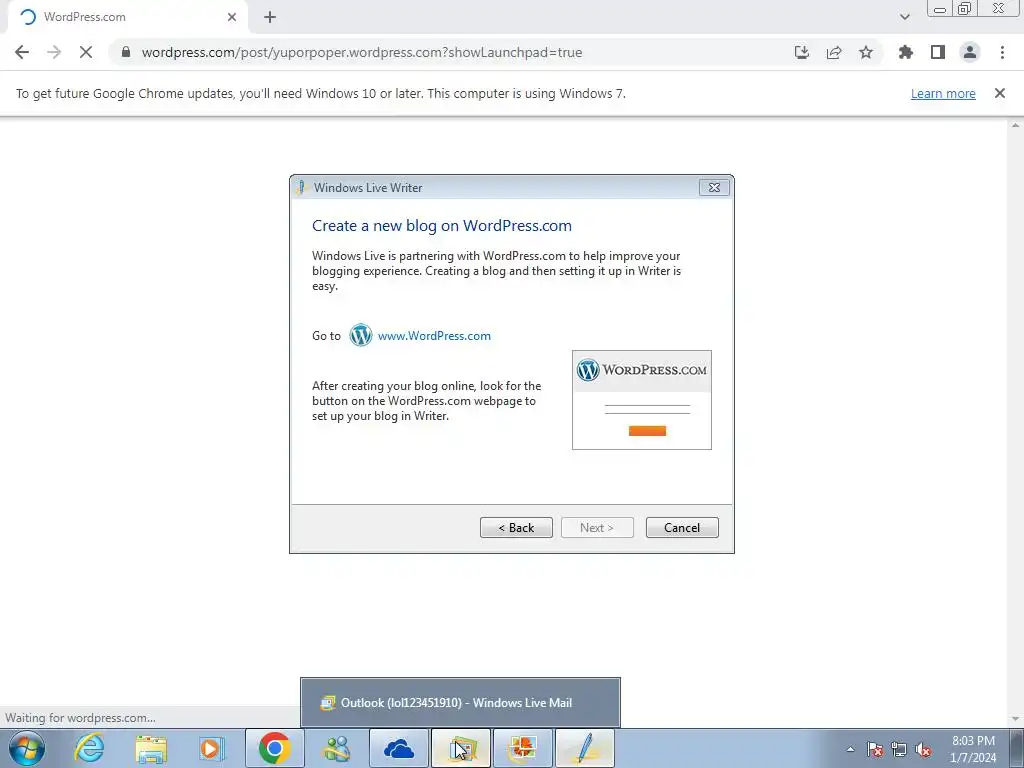Bookmark the page with the star icon
Image resolution: width=1024 pixels, height=768 pixels.
click(866, 52)
